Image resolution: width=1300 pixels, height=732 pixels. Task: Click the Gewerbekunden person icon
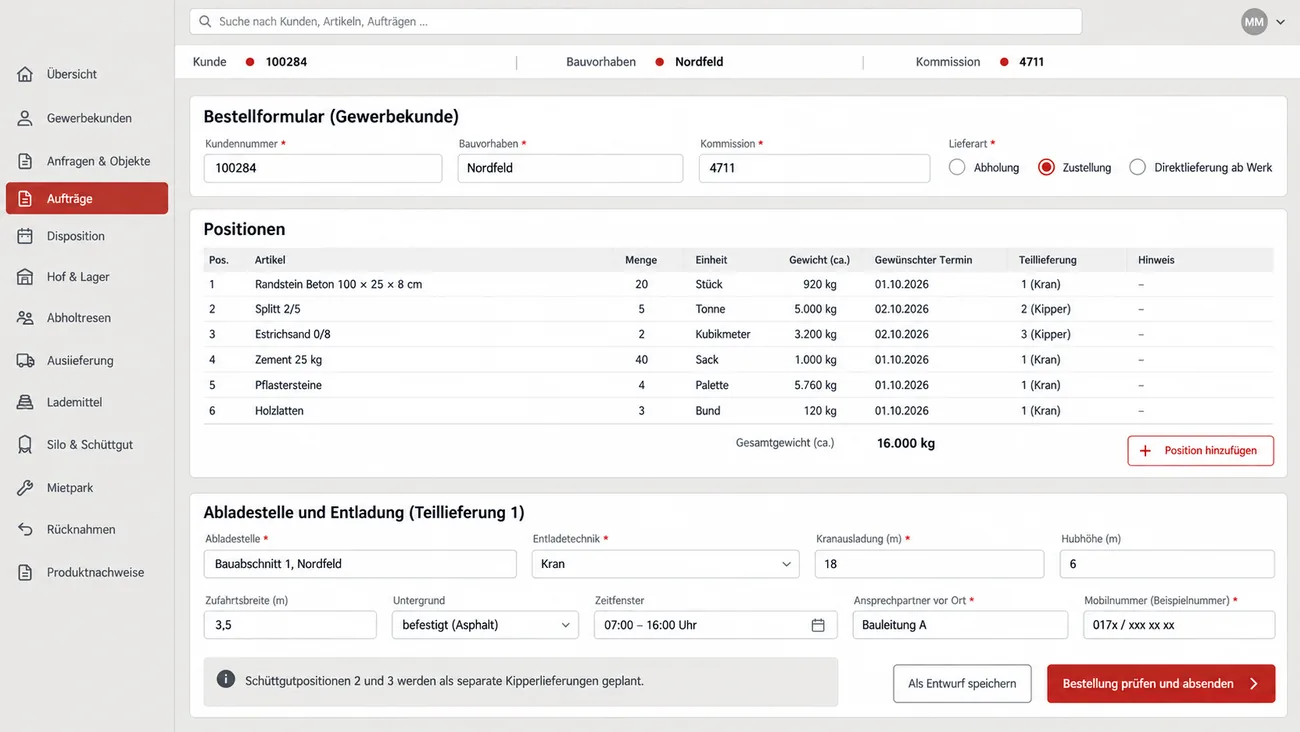coord(25,118)
